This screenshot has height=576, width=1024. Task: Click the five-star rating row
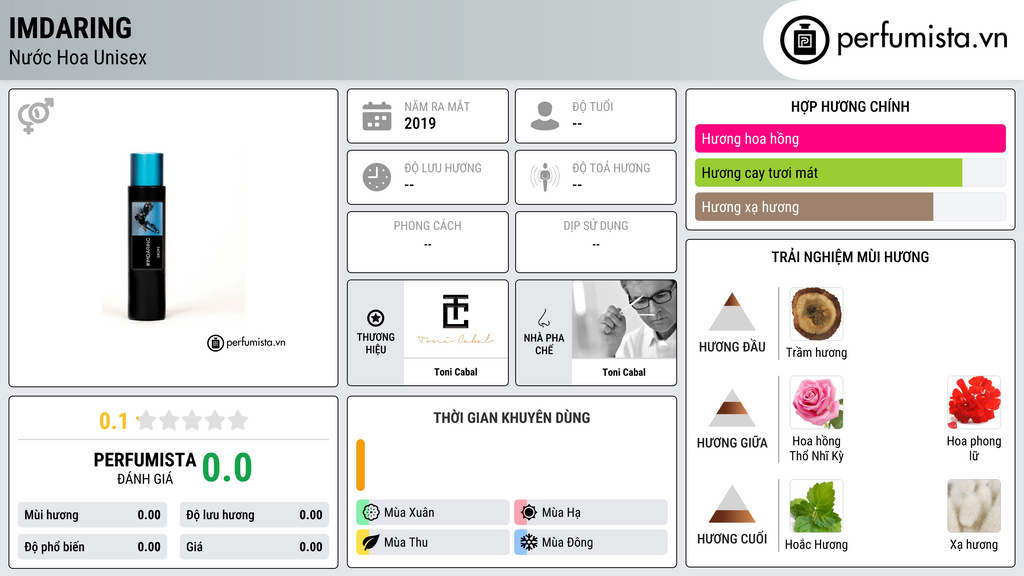193,420
